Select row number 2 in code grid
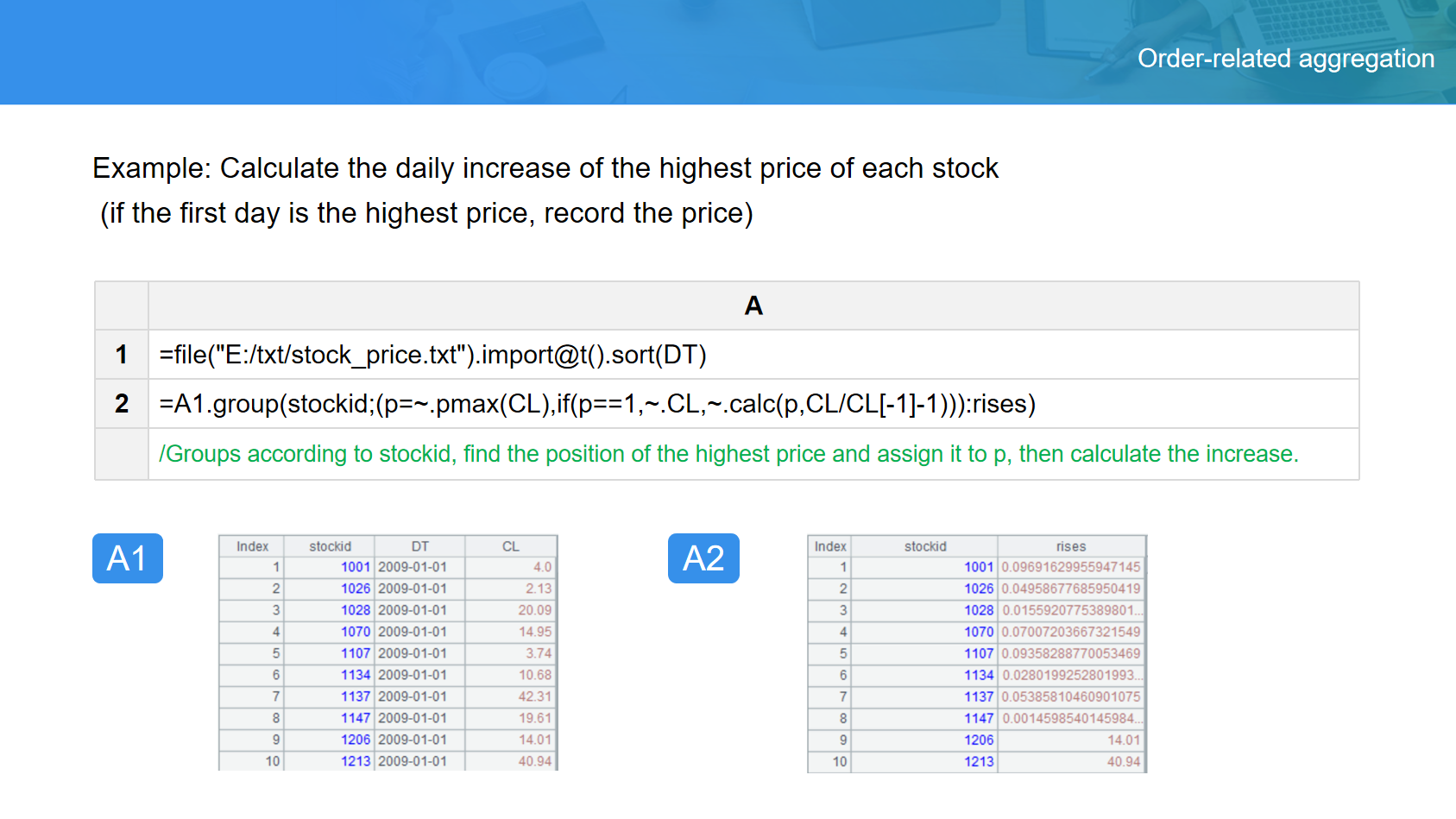 coord(122,404)
